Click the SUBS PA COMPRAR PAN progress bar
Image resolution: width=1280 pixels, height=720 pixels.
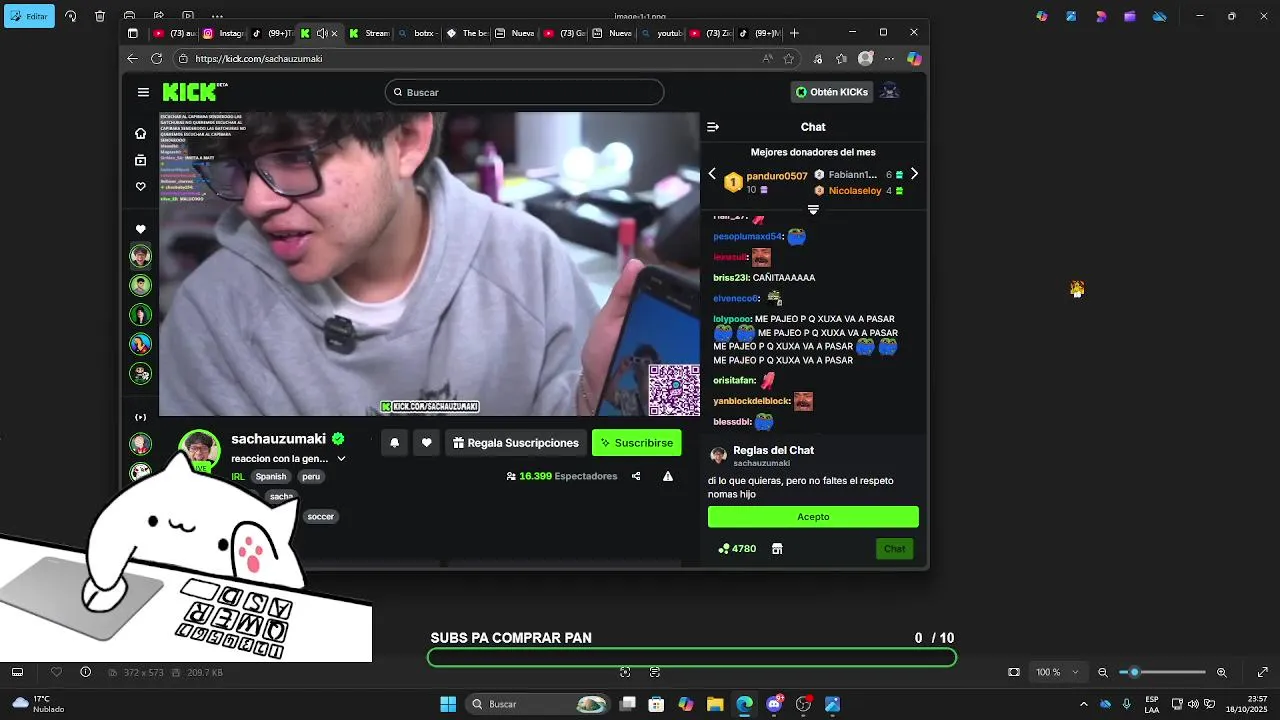tap(692, 658)
